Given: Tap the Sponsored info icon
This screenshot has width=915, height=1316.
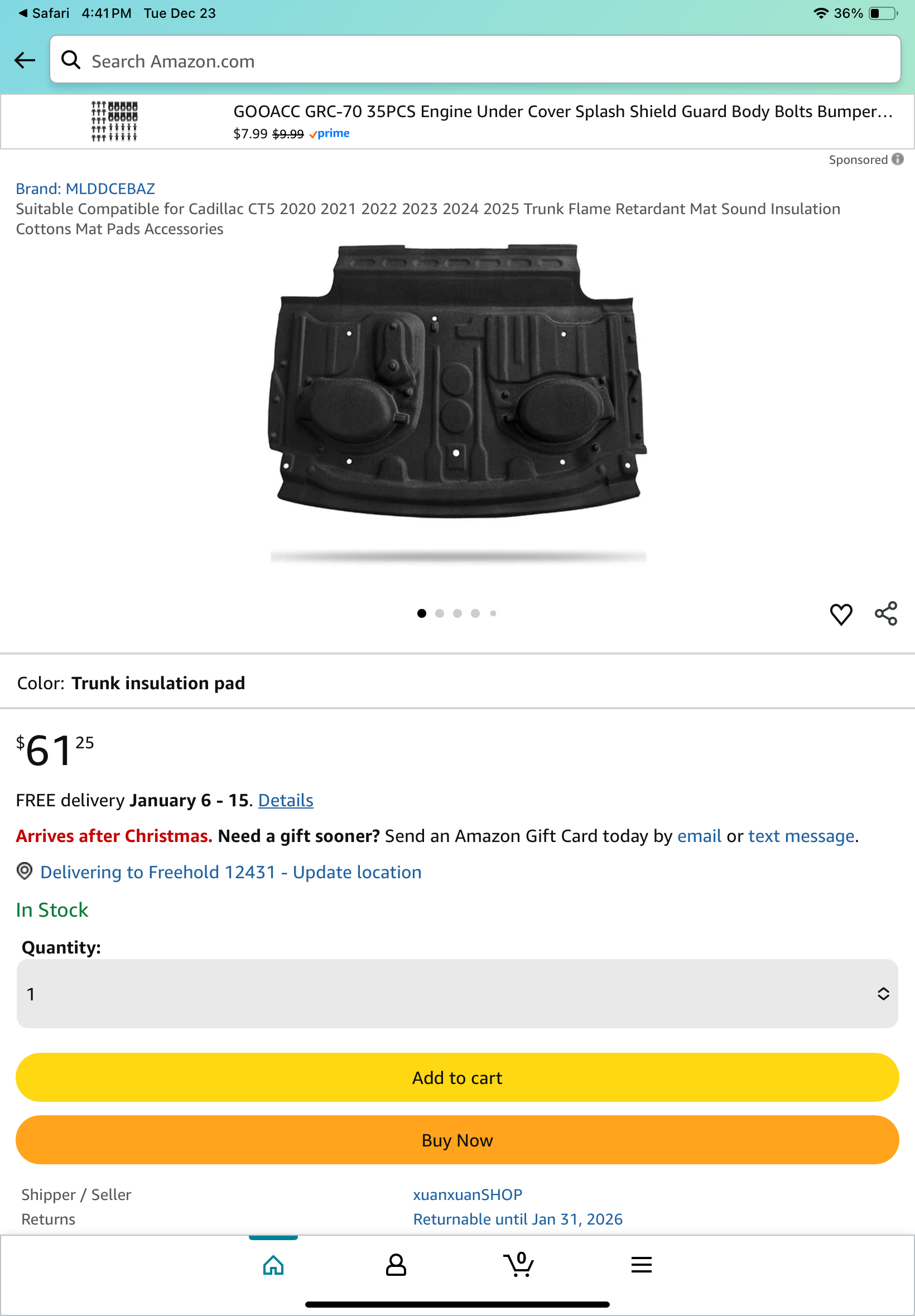Looking at the screenshot, I should pyautogui.click(x=898, y=159).
